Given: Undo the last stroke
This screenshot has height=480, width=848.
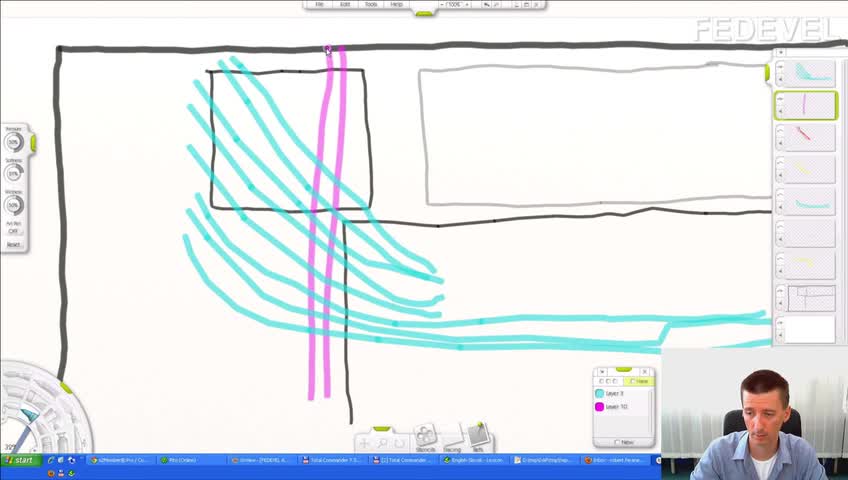Looking at the screenshot, I should click(x=487, y=4).
